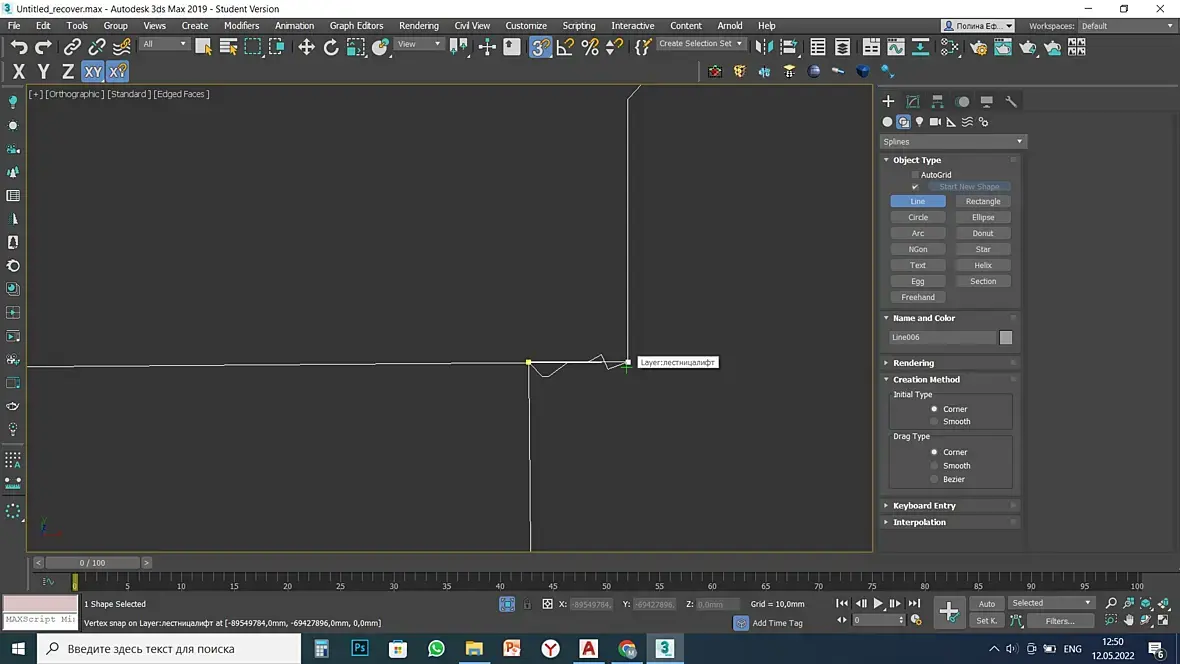Toggle the 3D Snaps button

540,47
